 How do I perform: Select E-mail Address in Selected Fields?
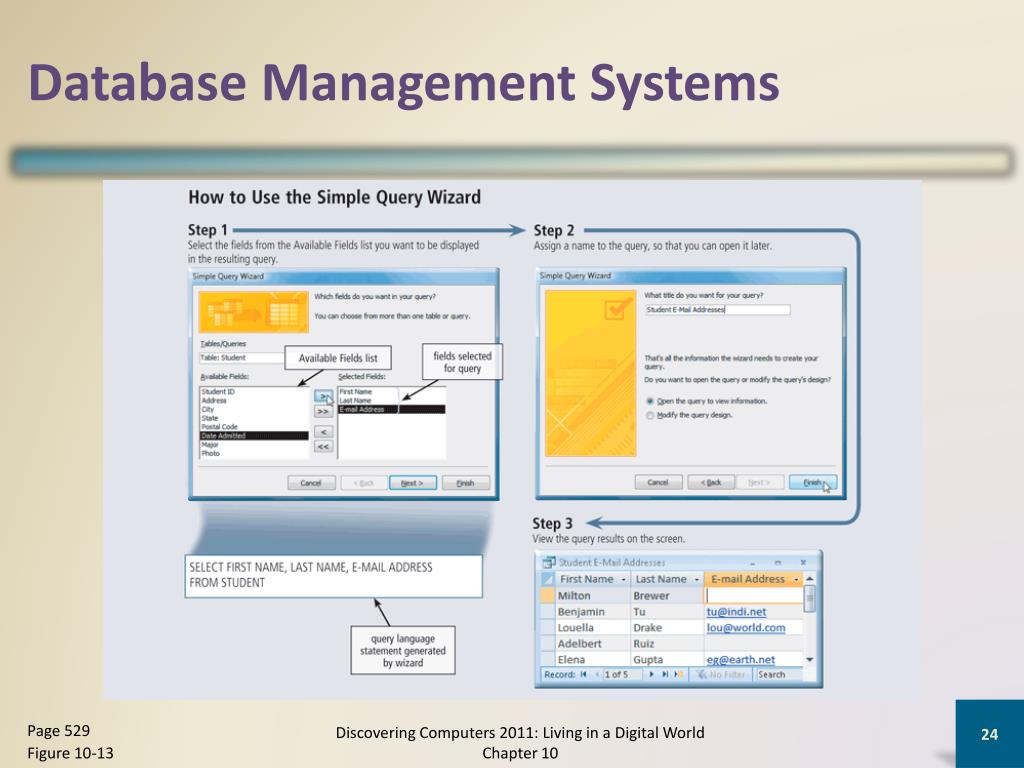(x=391, y=409)
